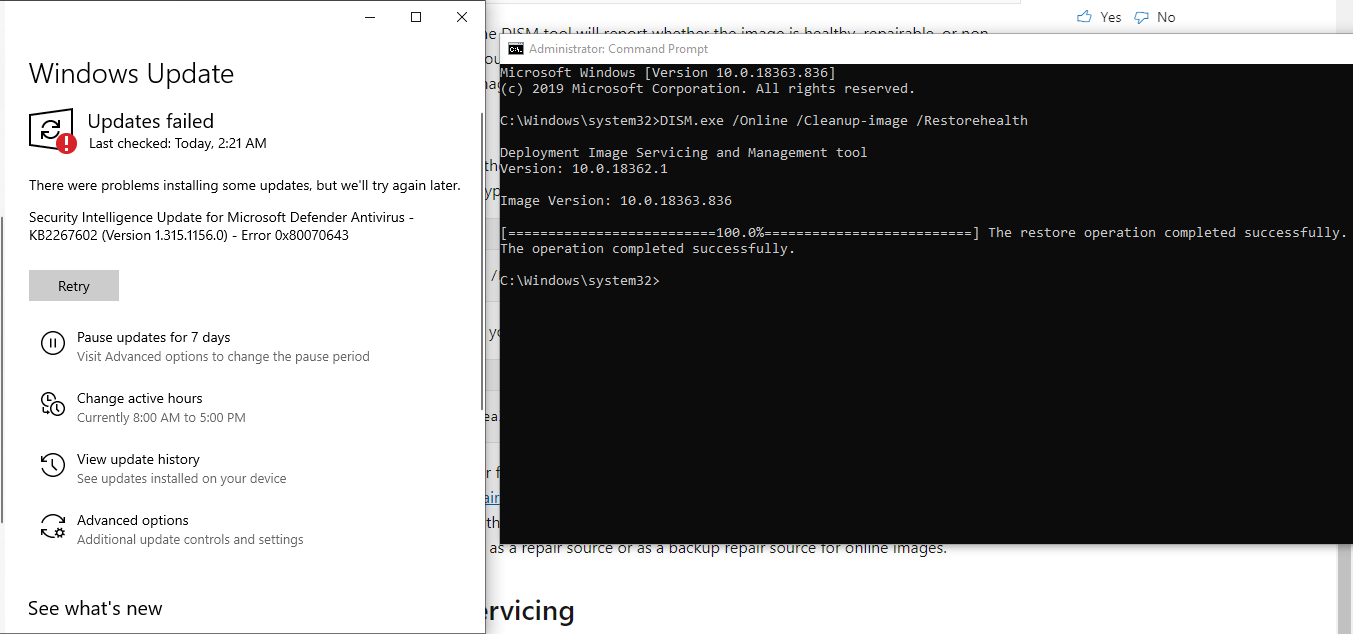Click the clock icon for Change active hours
1353x634 pixels.
click(x=52, y=405)
